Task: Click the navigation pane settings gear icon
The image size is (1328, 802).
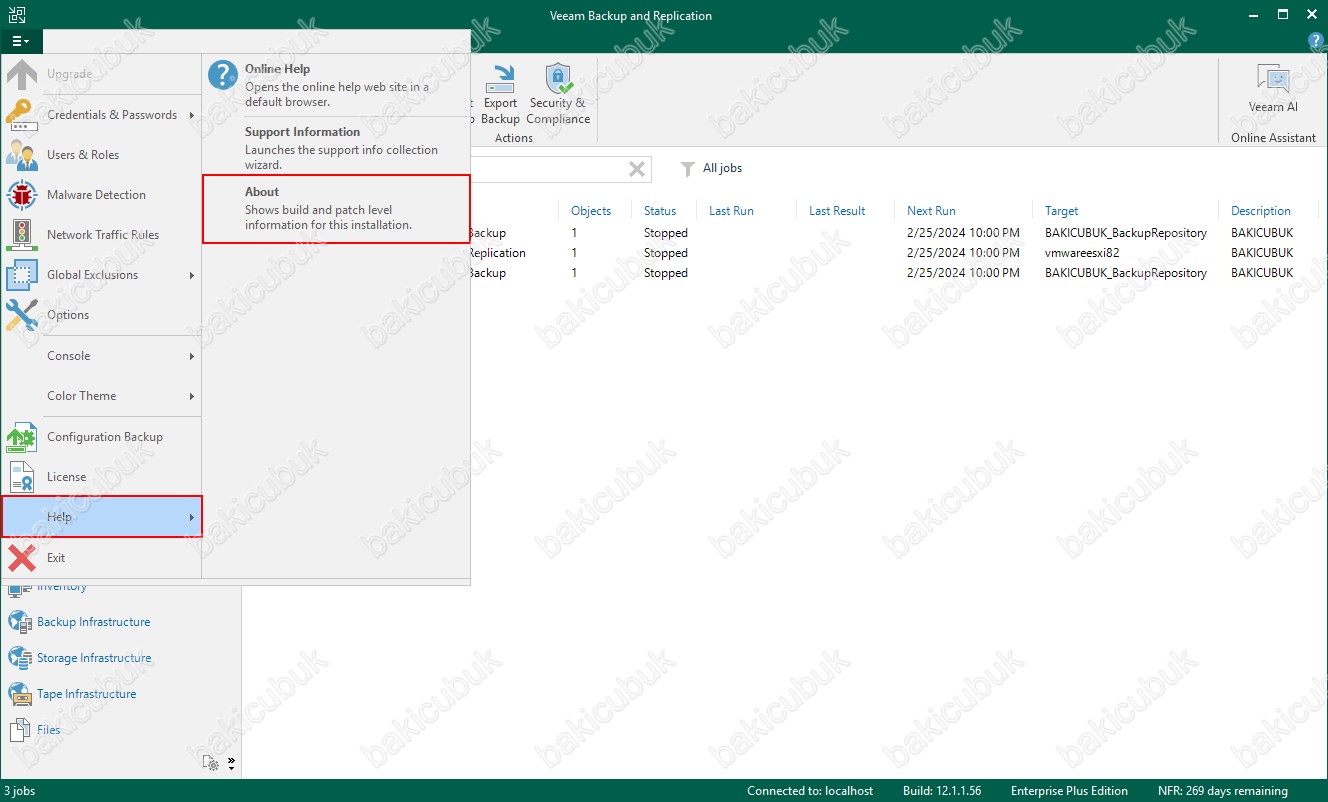Action: [x=211, y=763]
